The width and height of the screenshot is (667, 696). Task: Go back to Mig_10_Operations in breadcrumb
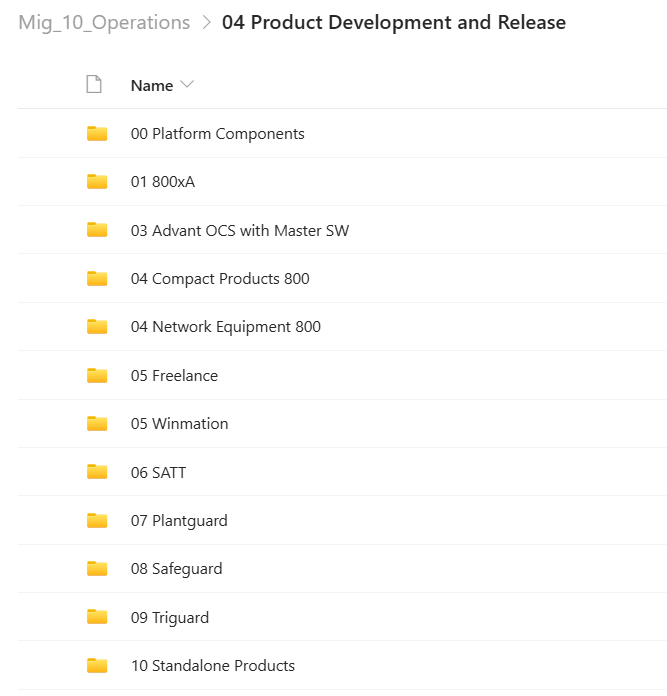coord(104,22)
